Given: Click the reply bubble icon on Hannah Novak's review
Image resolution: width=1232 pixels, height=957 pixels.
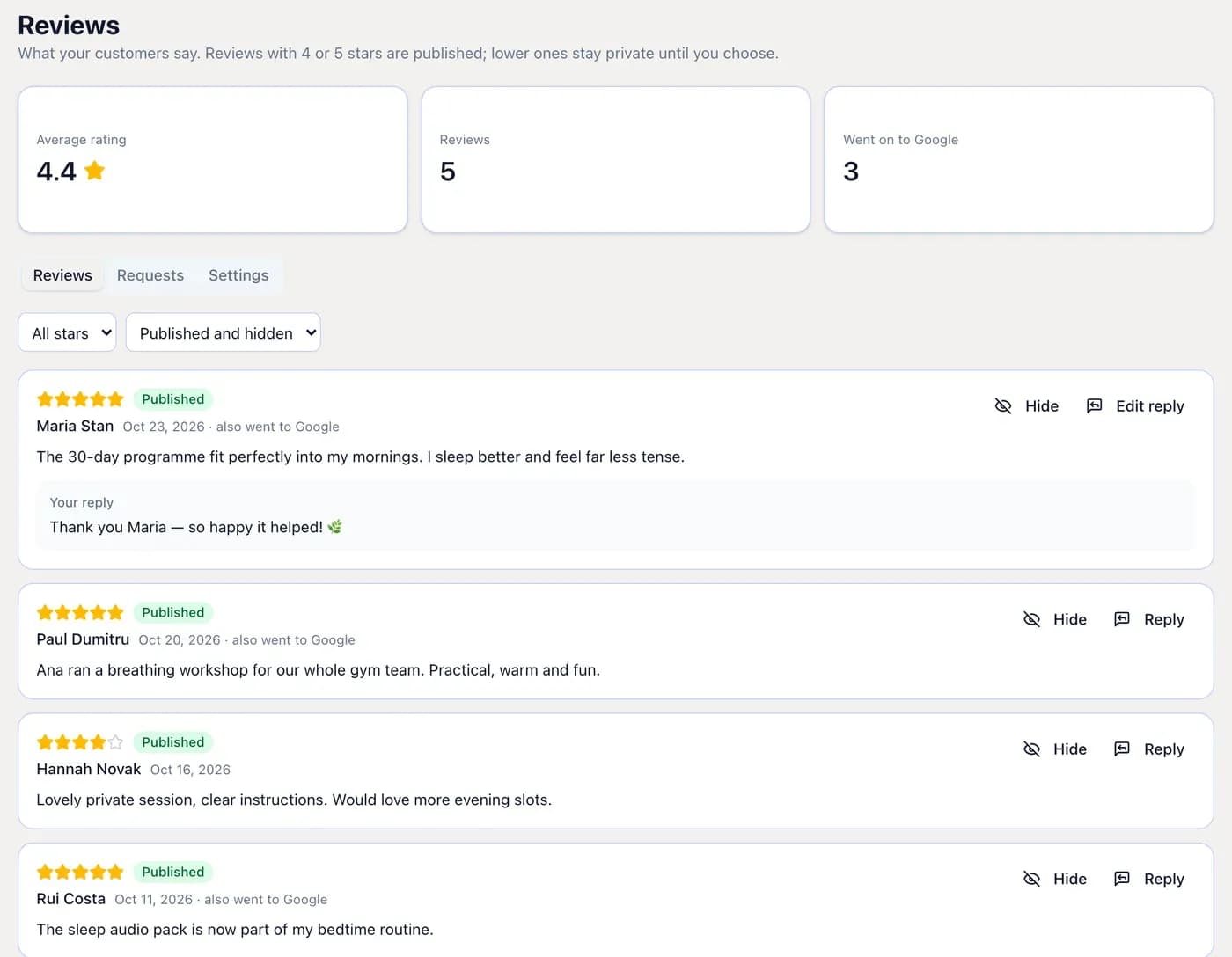Looking at the screenshot, I should click(1121, 749).
